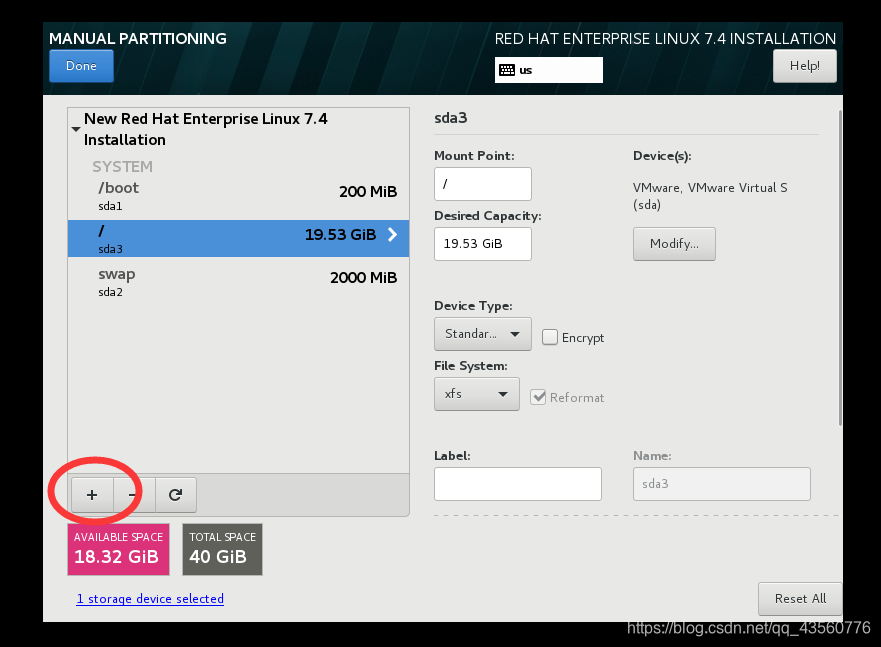Click the VMware Virtual S (sda) device text
Screen dimensions: 881x647
710,196
